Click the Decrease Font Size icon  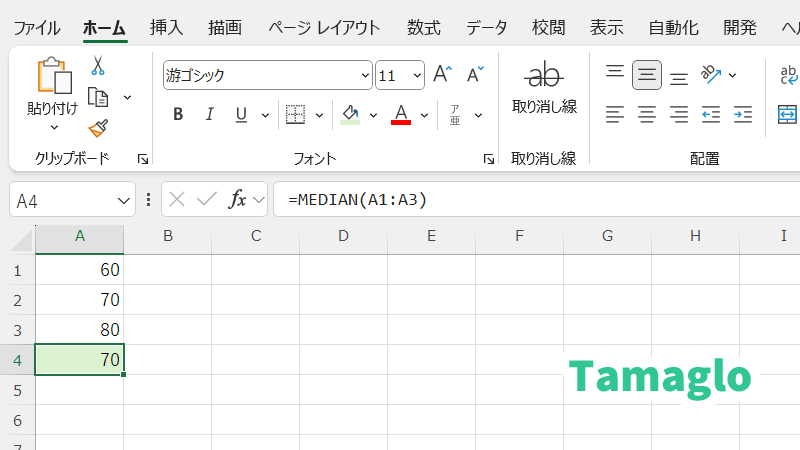point(476,75)
